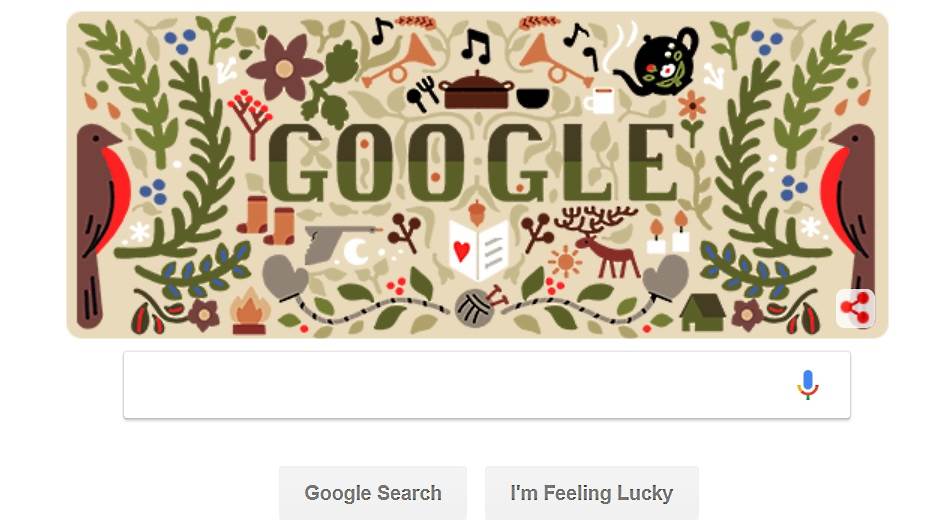Click the brown cooking pot illustration
The image size is (940, 529).
point(477,90)
